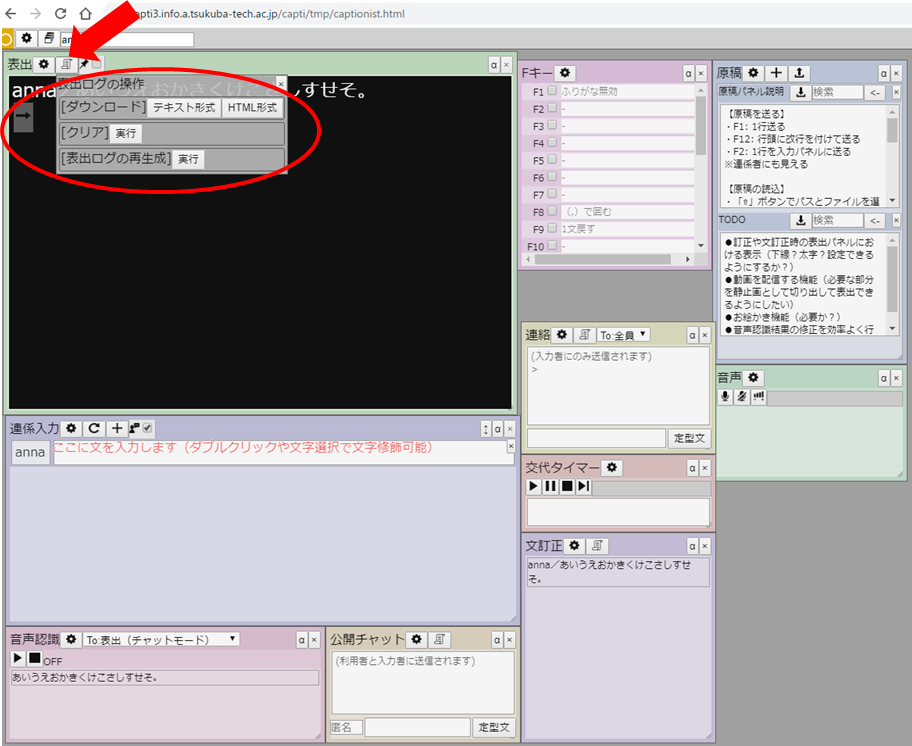Open 音声 panel settings gear
This screenshot has height=746, width=912.
pos(753,378)
